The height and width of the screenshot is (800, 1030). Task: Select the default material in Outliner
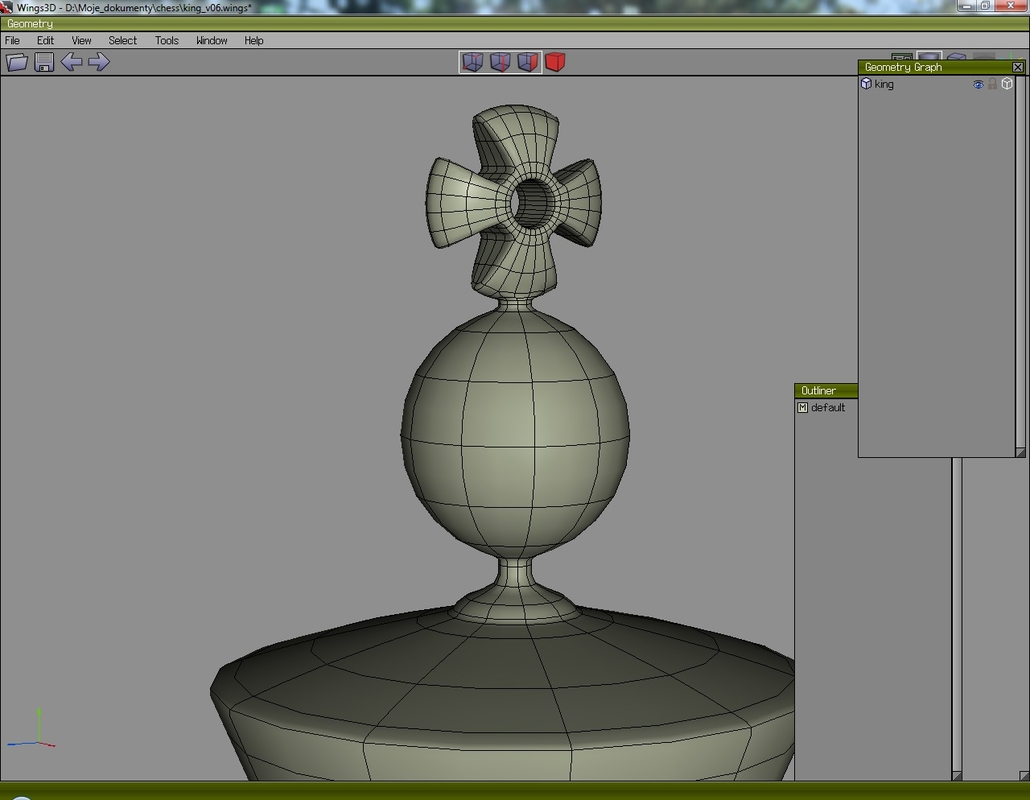click(827, 408)
